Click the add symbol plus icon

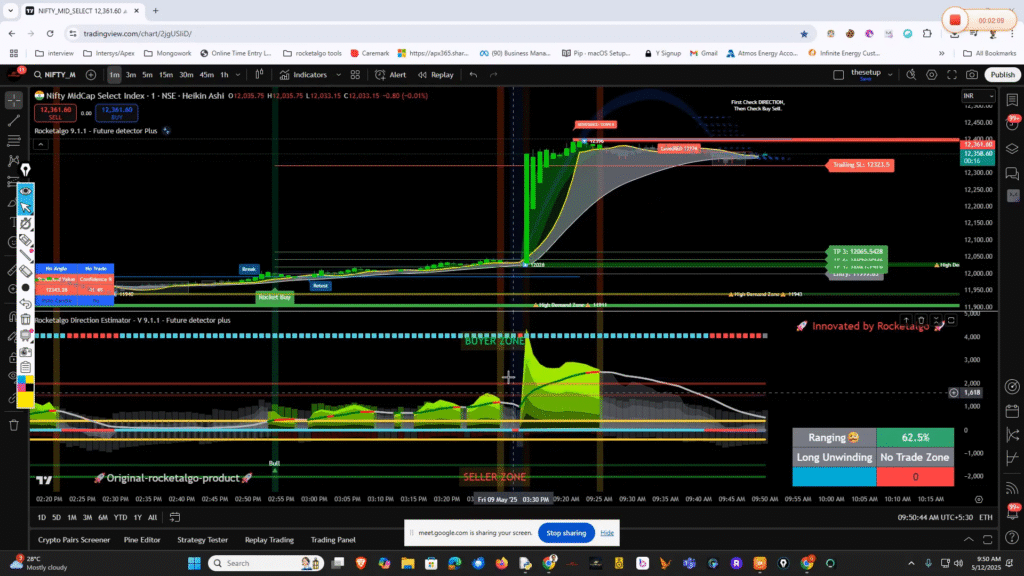click(91, 75)
